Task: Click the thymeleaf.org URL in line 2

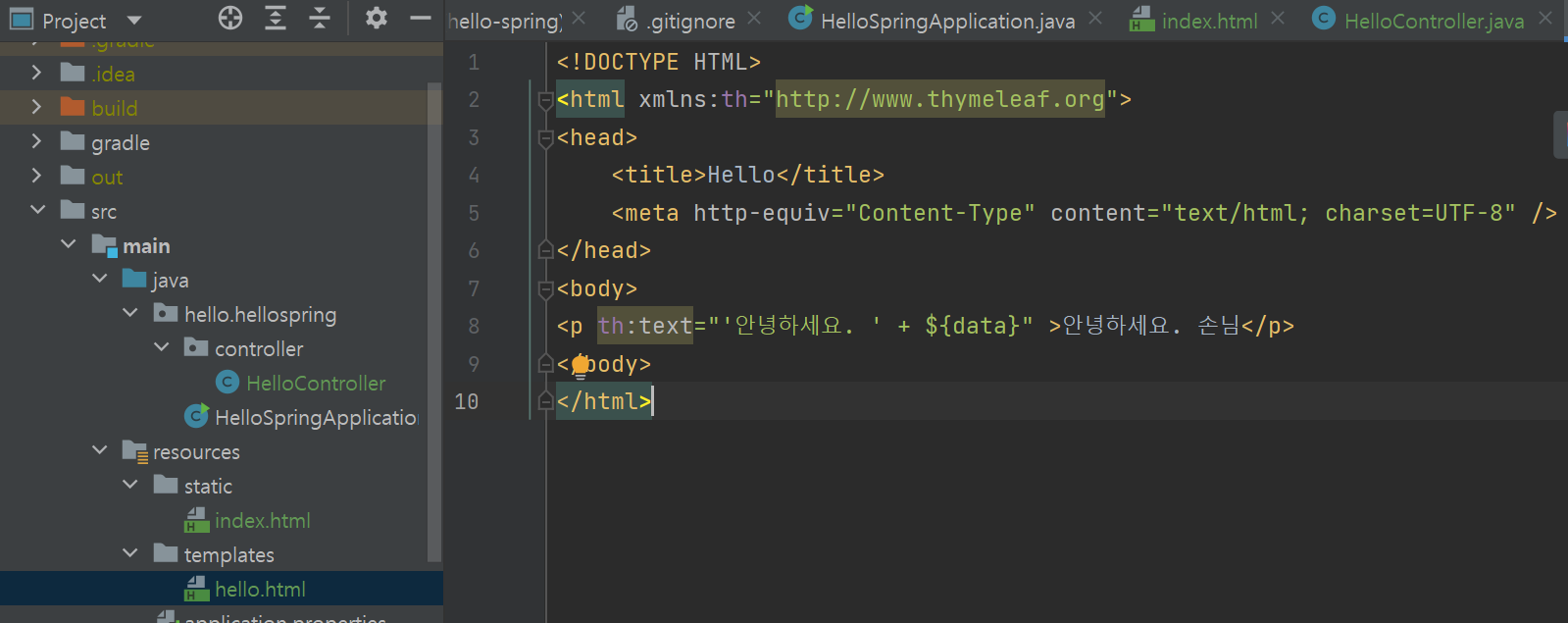Action: (939, 99)
